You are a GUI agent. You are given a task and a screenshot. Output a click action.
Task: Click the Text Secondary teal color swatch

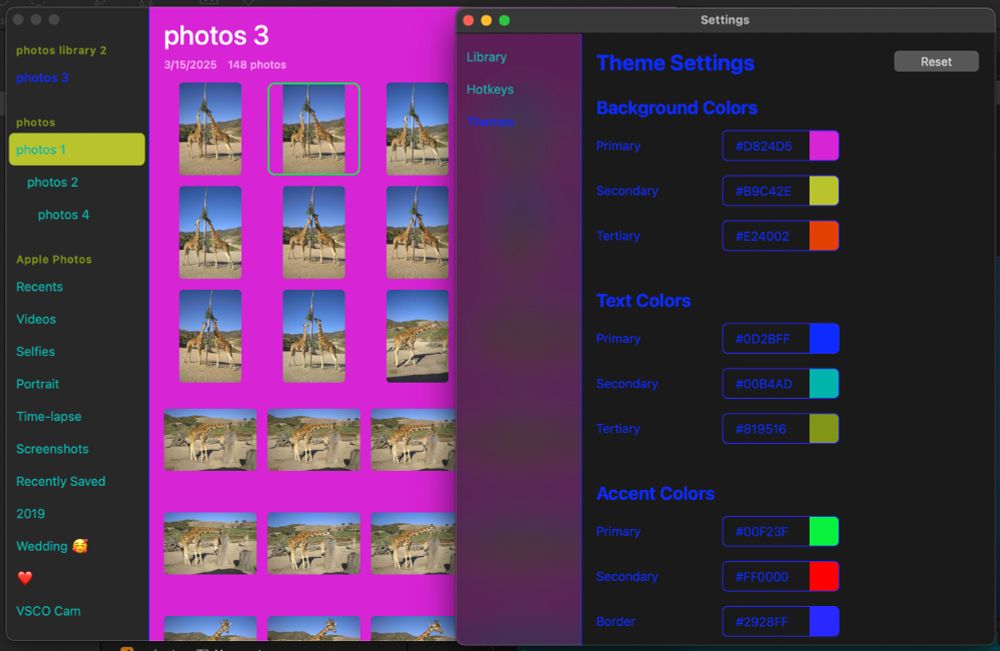[823, 384]
